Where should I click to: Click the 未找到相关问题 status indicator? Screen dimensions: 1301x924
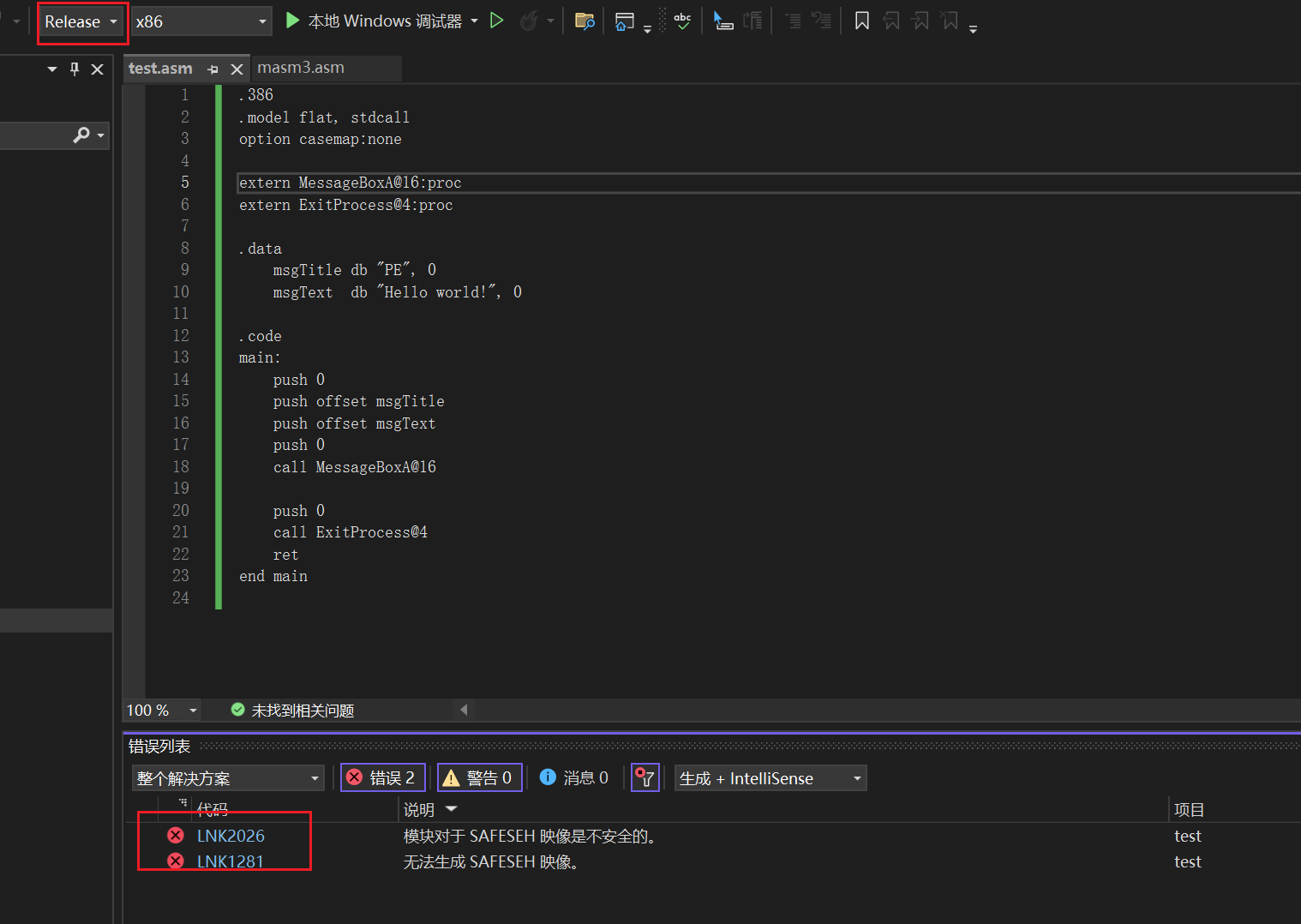point(292,710)
